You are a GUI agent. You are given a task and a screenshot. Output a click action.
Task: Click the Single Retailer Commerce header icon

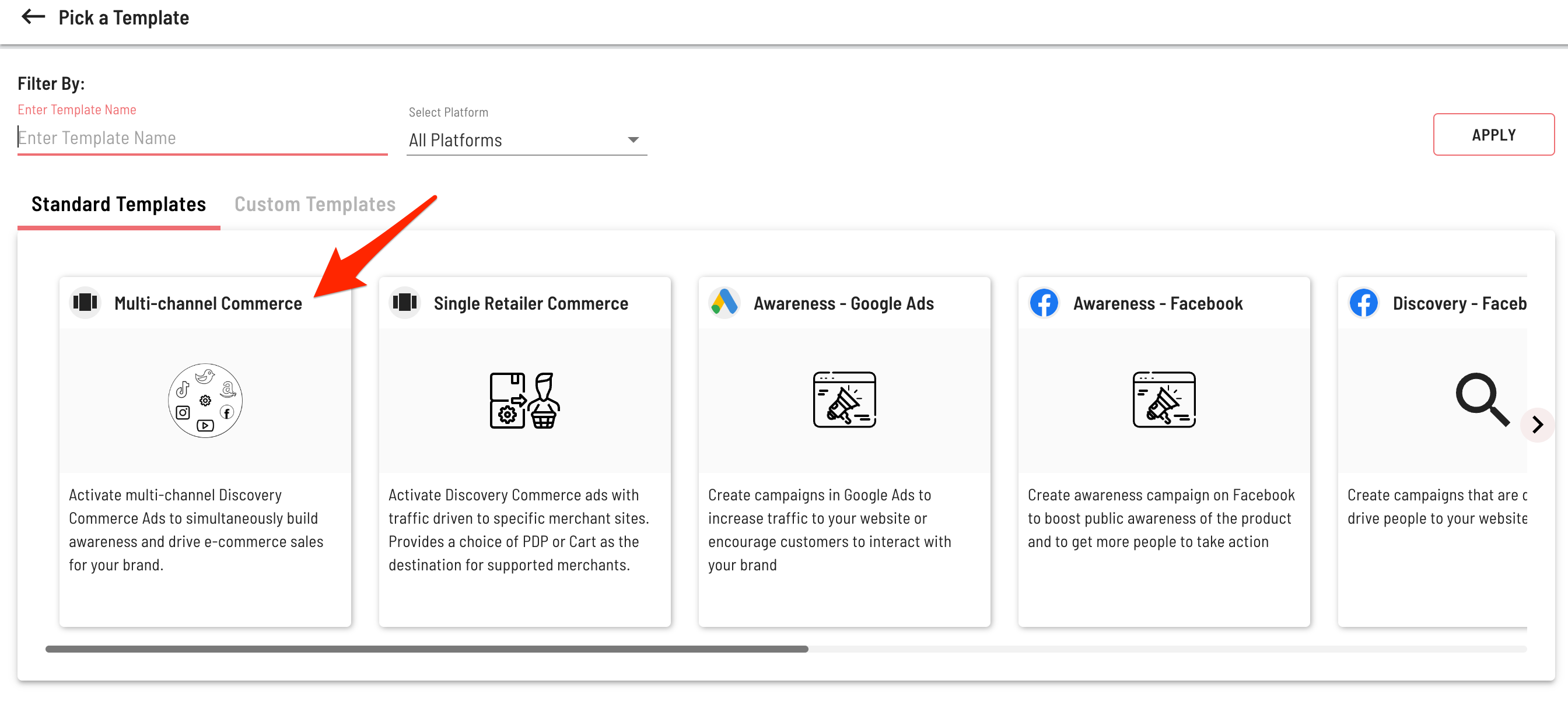click(x=405, y=303)
